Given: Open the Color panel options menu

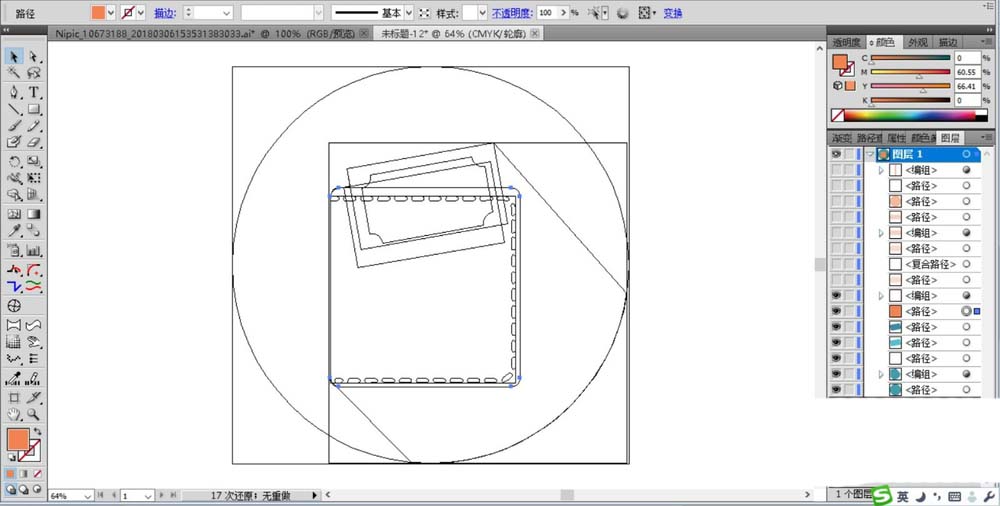Looking at the screenshot, I should [x=986, y=42].
